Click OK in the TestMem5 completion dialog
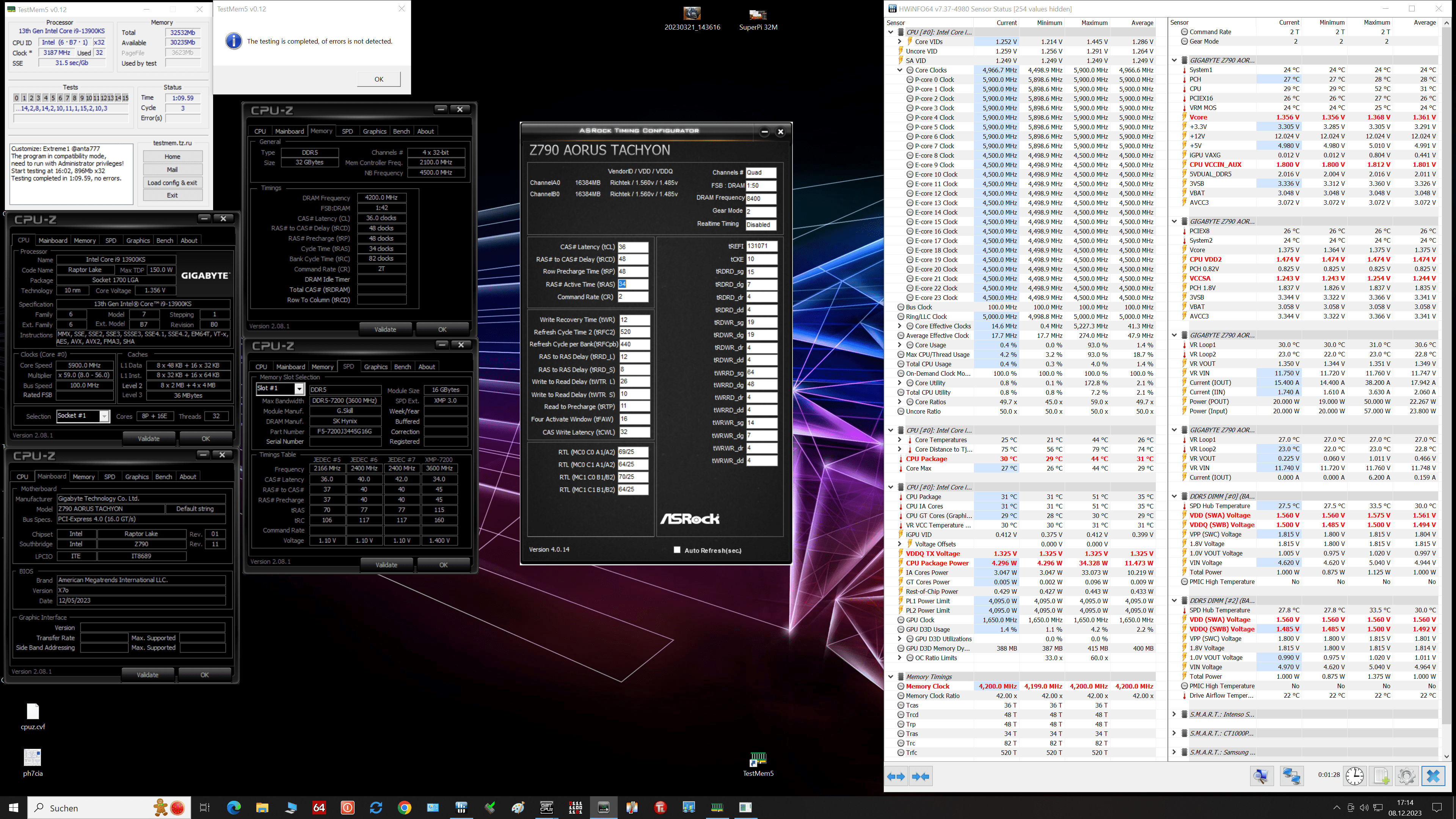This screenshot has width=1456, height=819. click(379, 79)
